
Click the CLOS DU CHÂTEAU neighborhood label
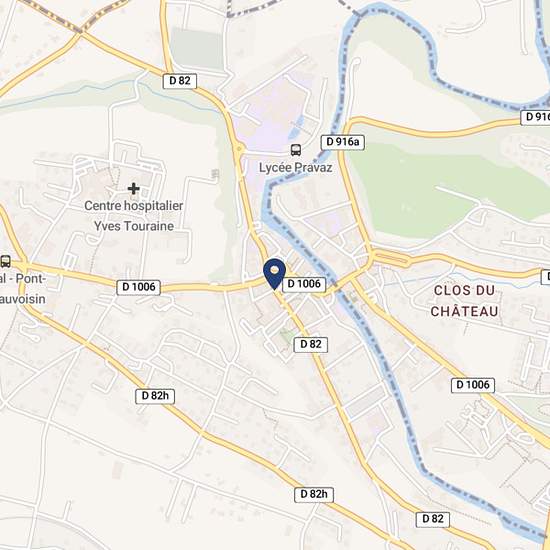click(464, 301)
